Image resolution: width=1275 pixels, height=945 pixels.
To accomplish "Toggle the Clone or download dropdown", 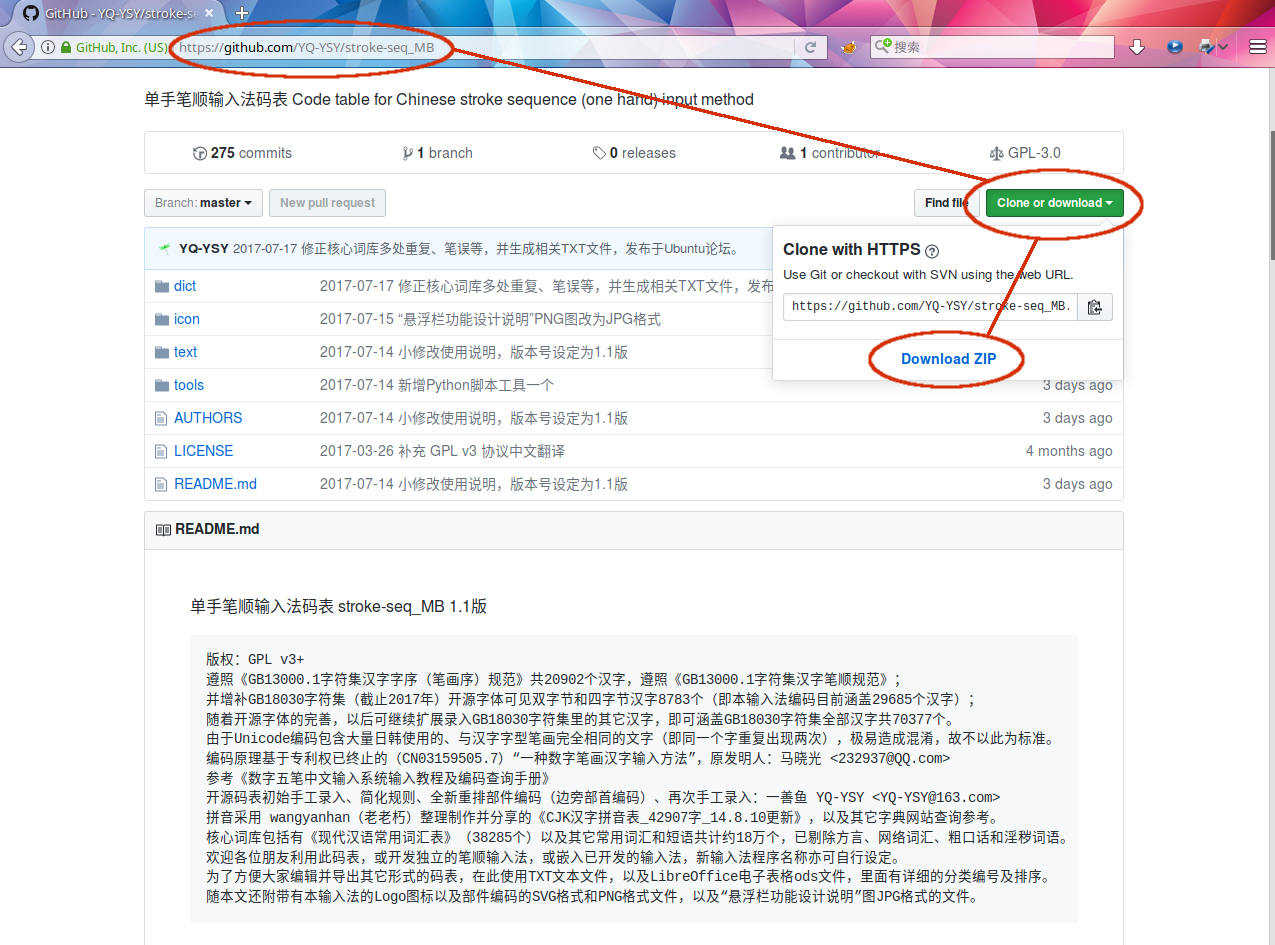I will pyautogui.click(x=1054, y=203).
